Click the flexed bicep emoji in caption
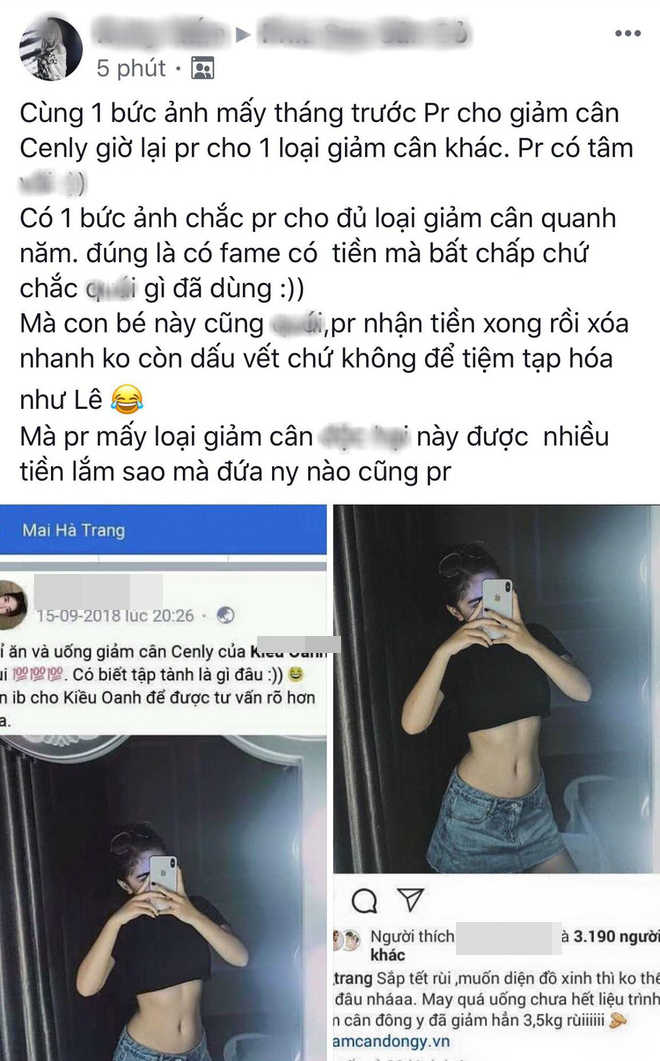The image size is (660, 1061). tap(617, 1020)
